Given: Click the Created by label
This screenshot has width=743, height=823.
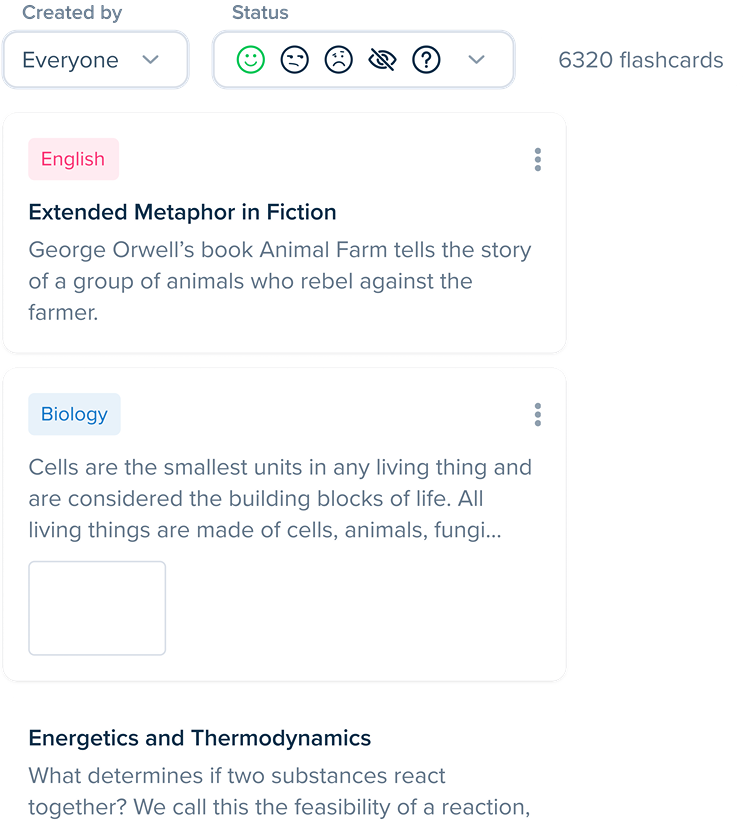Looking at the screenshot, I should pos(72,13).
